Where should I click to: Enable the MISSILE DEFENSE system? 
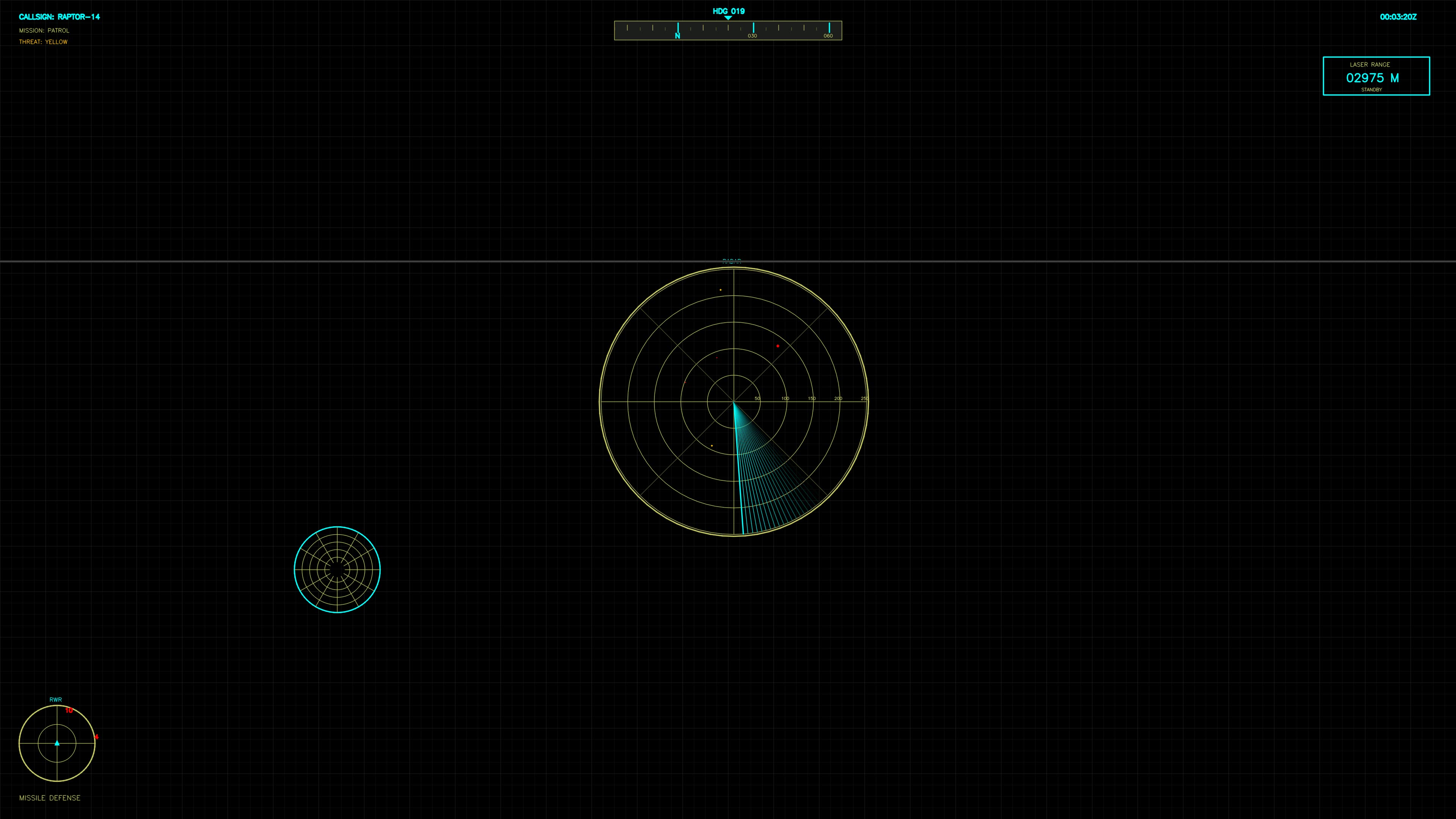tap(50, 798)
